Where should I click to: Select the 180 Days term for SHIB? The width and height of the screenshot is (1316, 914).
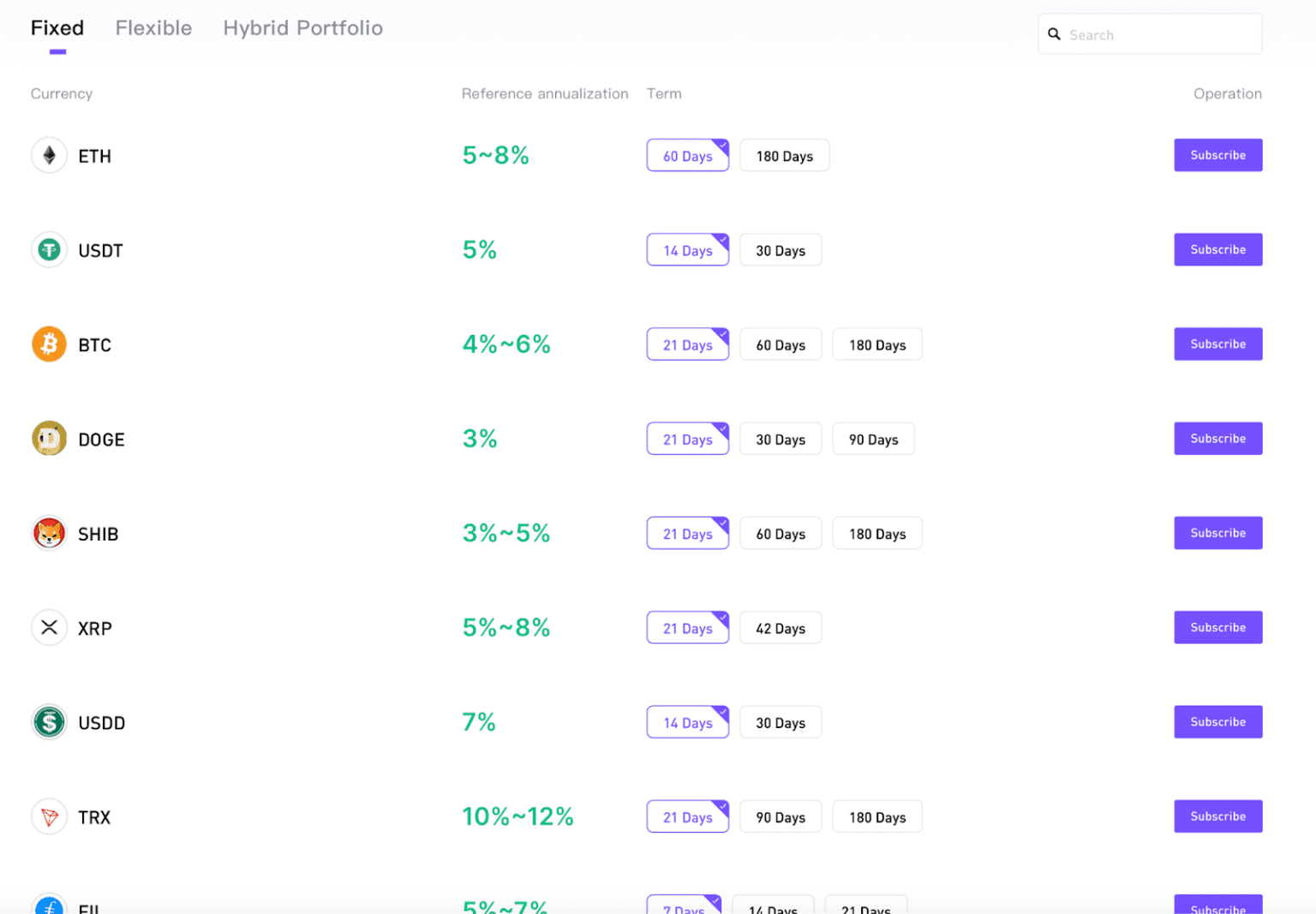(876, 533)
